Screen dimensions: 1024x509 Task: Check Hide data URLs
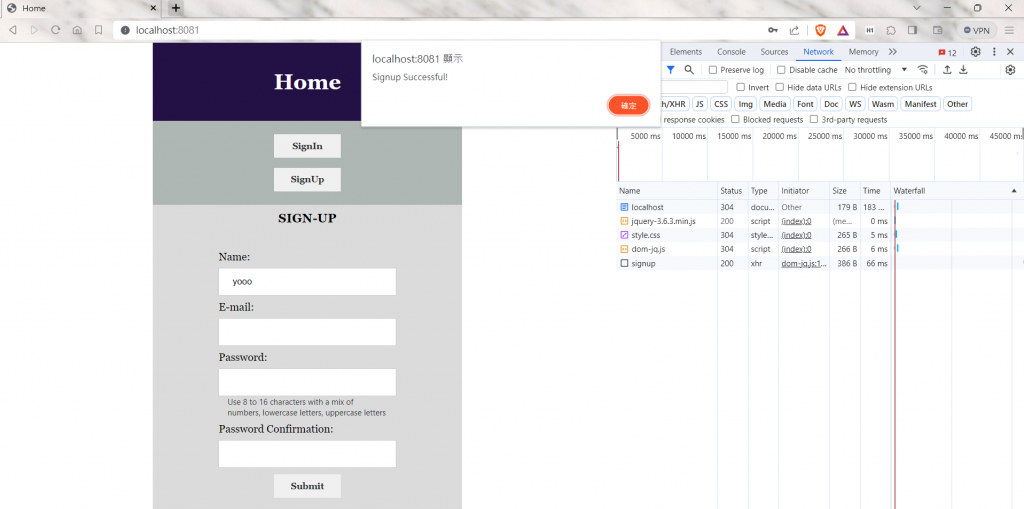pyautogui.click(x=780, y=87)
